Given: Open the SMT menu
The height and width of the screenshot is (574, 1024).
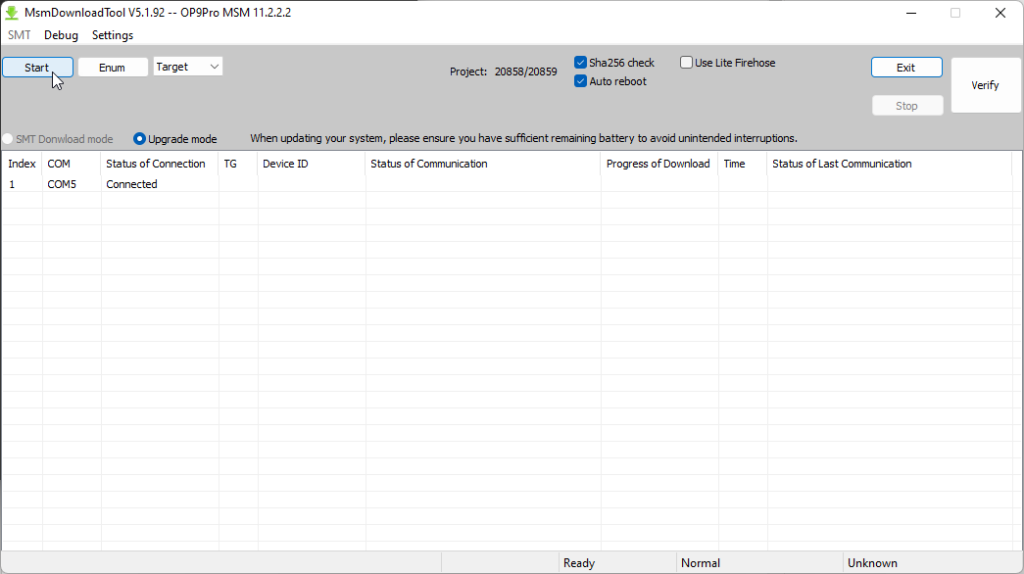Looking at the screenshot, I should point(19,35).
